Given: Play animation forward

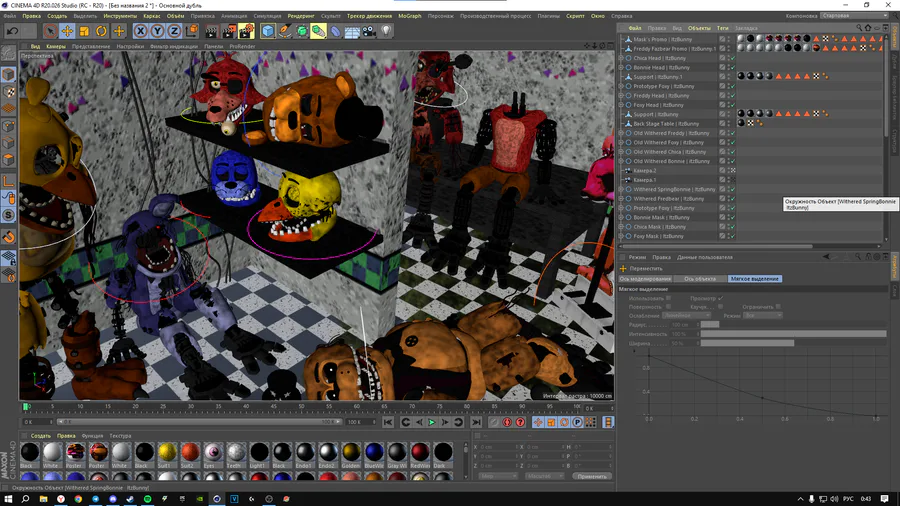Looking at the screenshot, I should 432,422.
